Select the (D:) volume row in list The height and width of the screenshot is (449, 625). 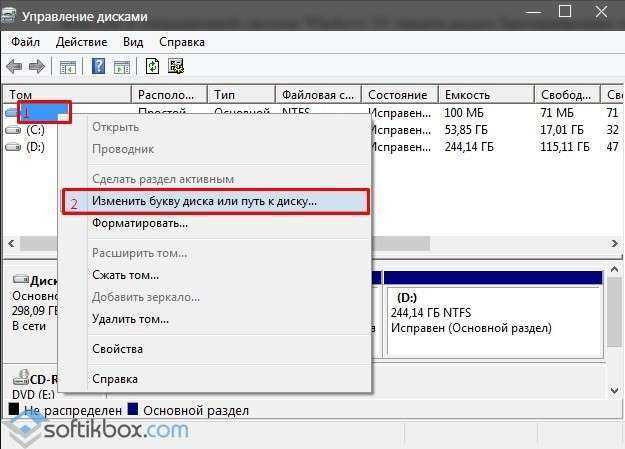(35, 147)
